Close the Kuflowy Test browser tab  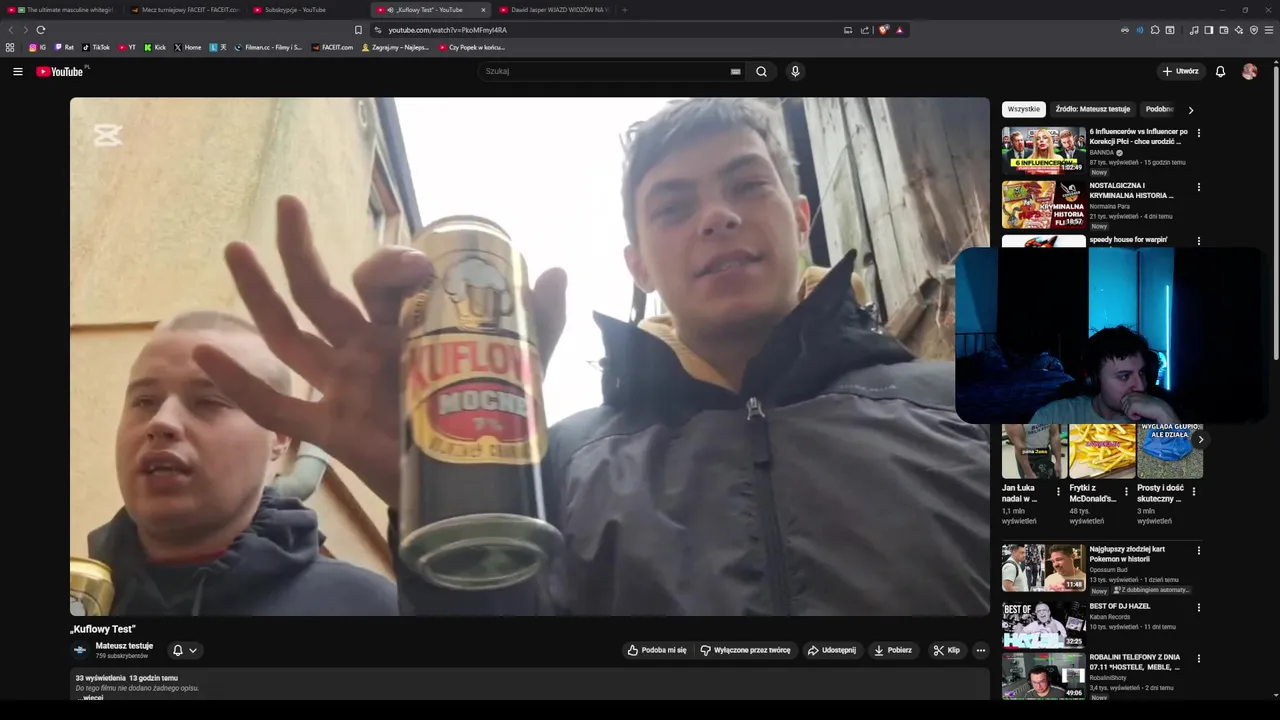point(483,10)
